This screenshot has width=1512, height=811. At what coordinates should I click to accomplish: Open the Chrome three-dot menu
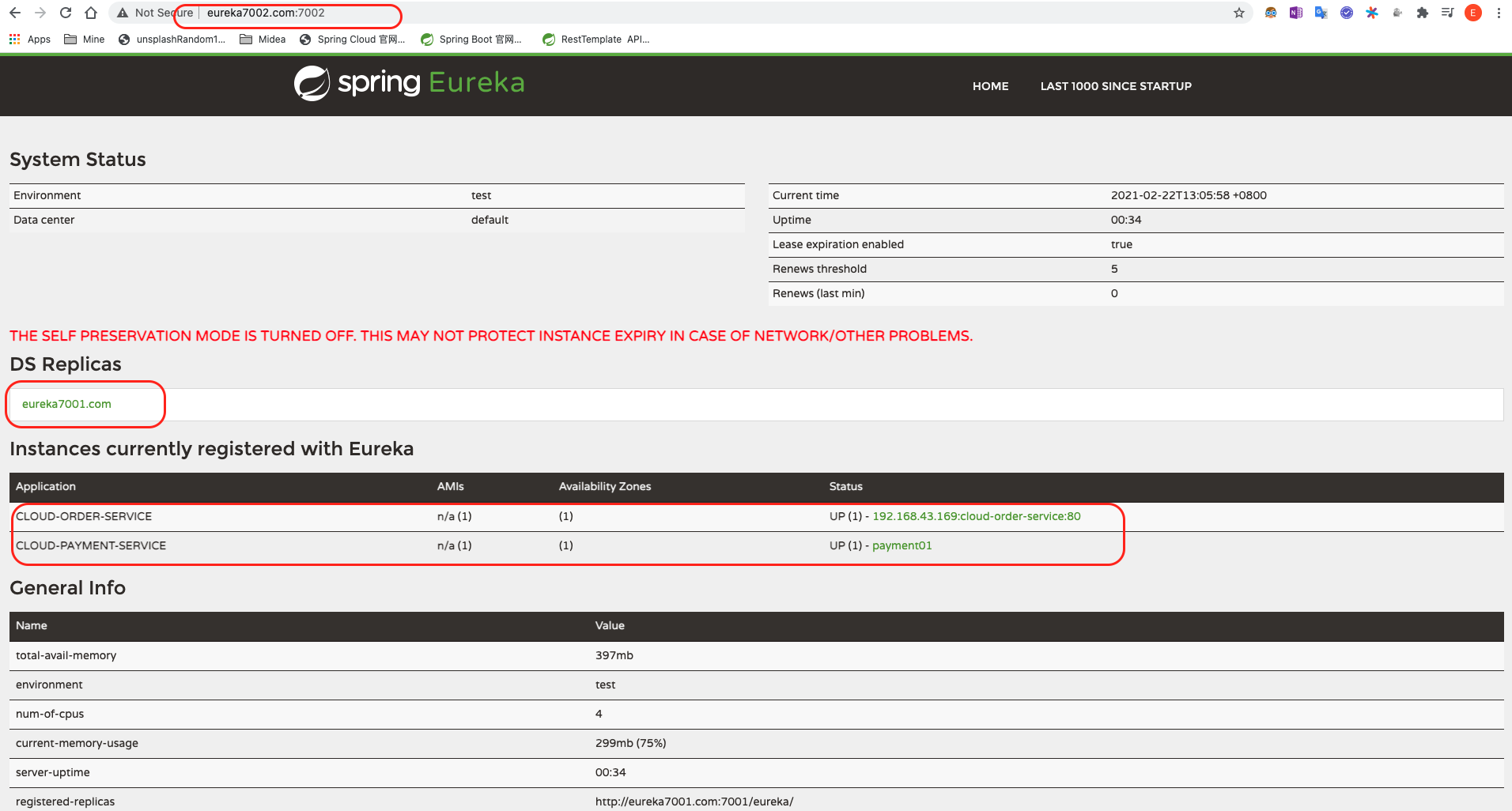coord(1499,13)
